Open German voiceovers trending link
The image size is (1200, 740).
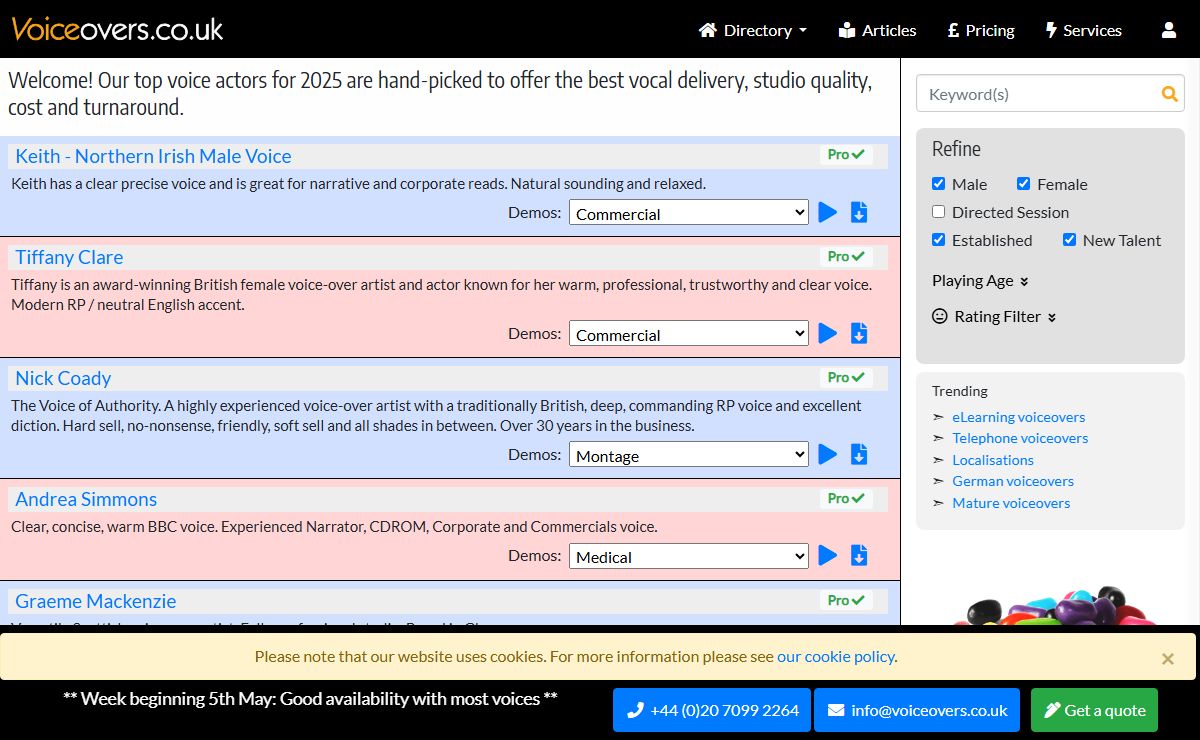point(1013,481)
